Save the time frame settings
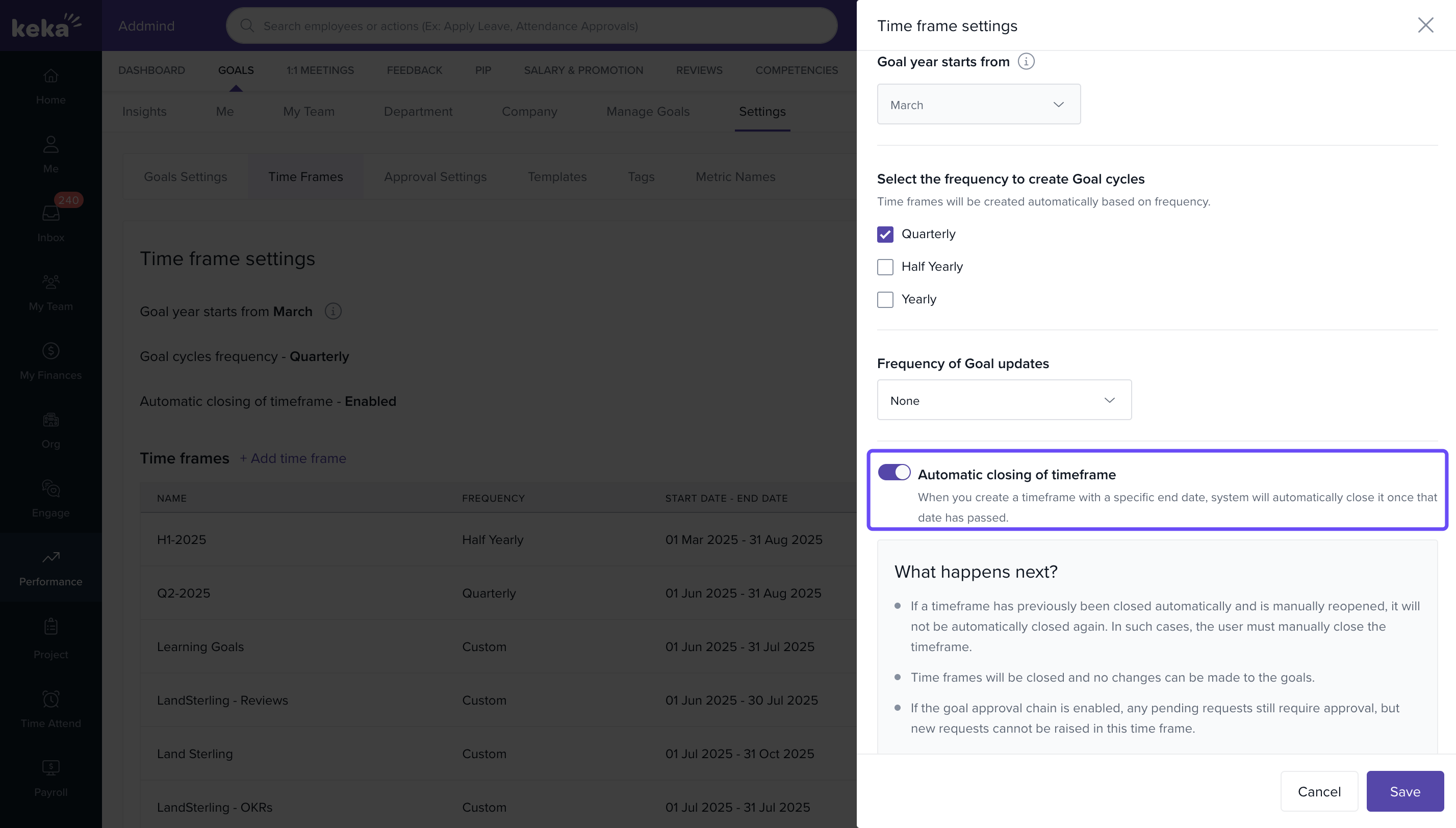Image resolution: width=1456 pixels, height=828 pixels. [x=1405, y=791]
